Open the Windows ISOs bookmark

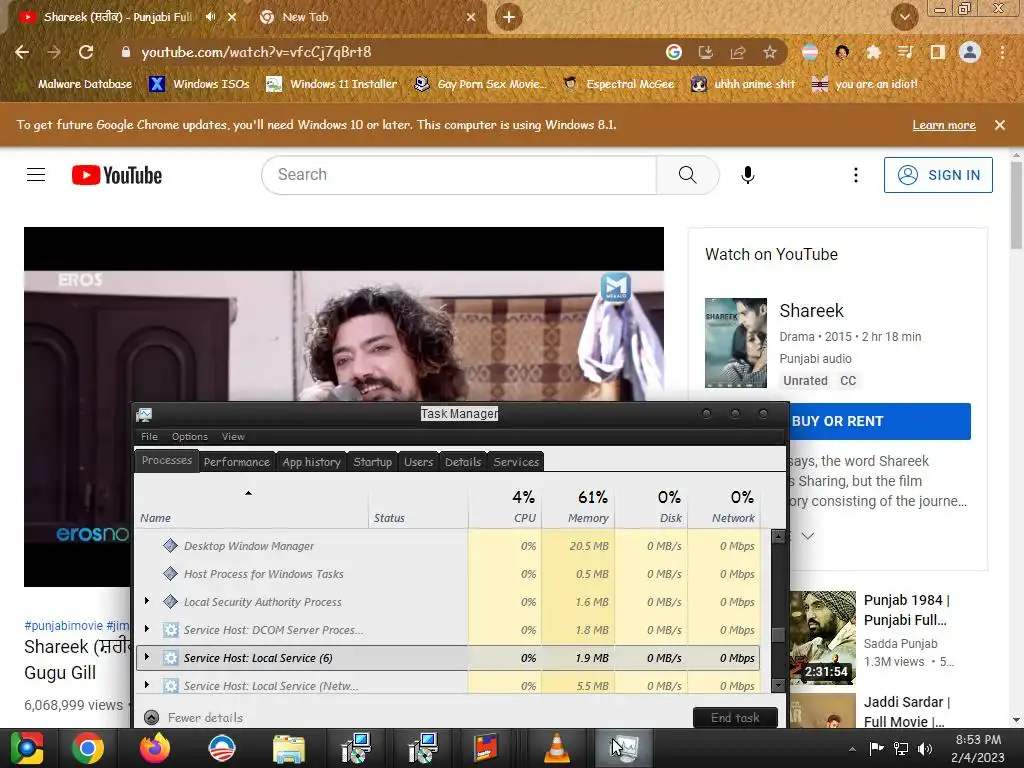click(199, 84)
